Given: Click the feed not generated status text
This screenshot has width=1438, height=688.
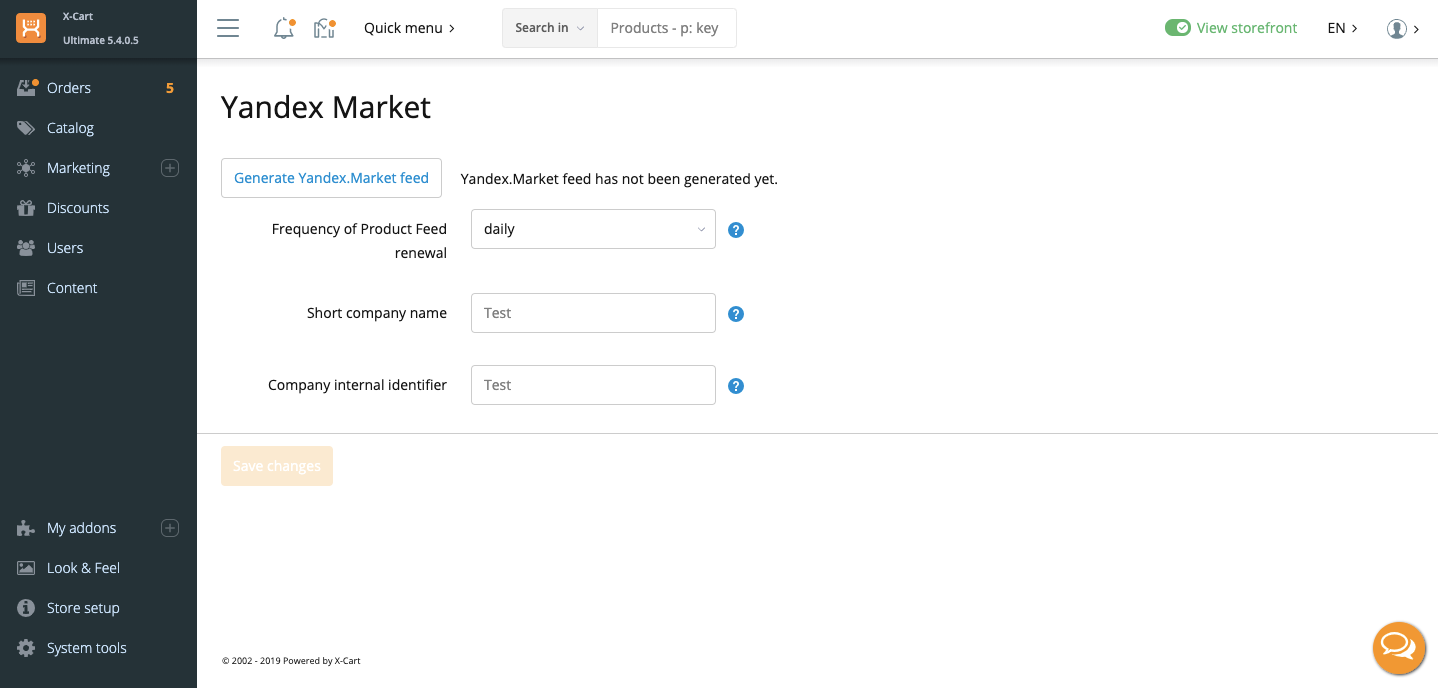Looking at the screenshot, I should coord(619,179).
